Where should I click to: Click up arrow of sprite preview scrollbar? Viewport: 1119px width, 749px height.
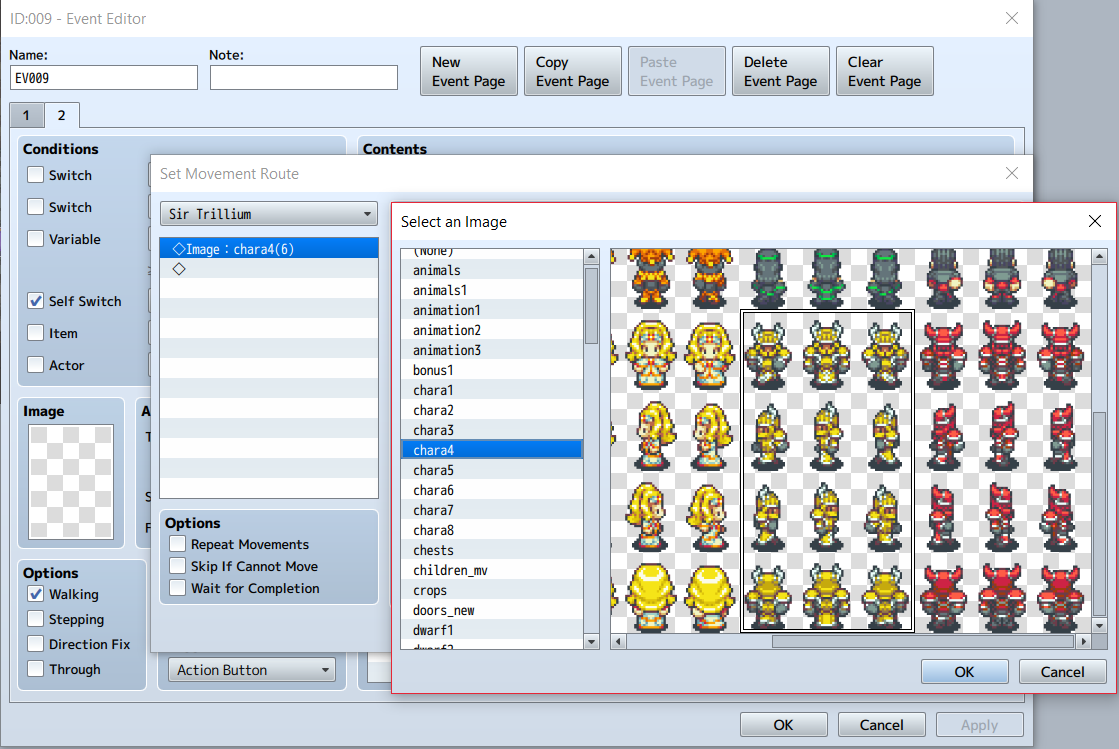point(1099,256)
